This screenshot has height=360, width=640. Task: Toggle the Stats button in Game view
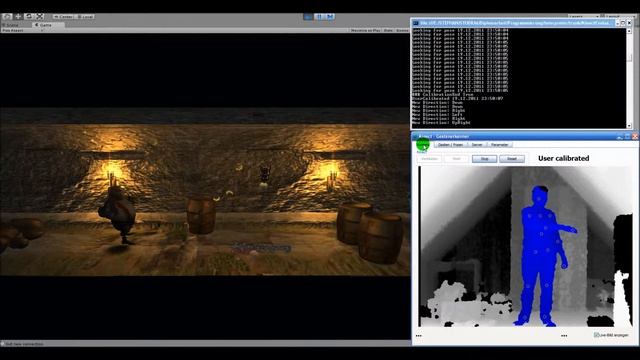point(388,30)
